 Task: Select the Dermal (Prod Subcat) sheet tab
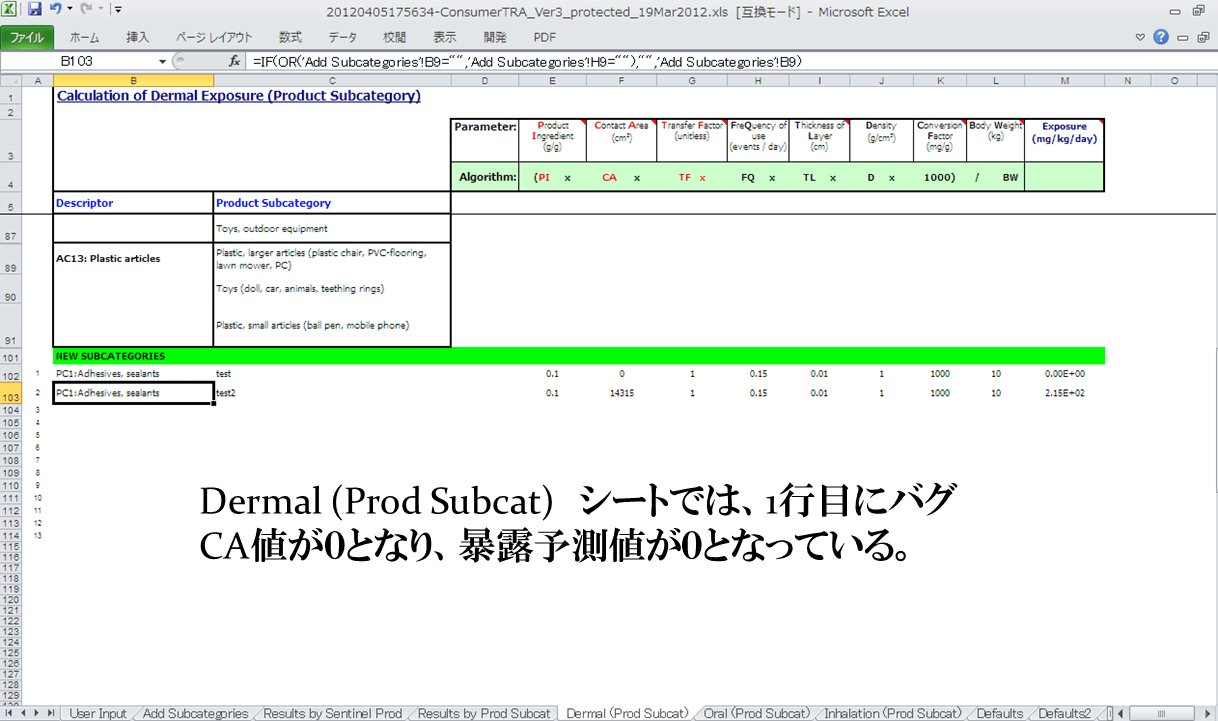point(627,713)
